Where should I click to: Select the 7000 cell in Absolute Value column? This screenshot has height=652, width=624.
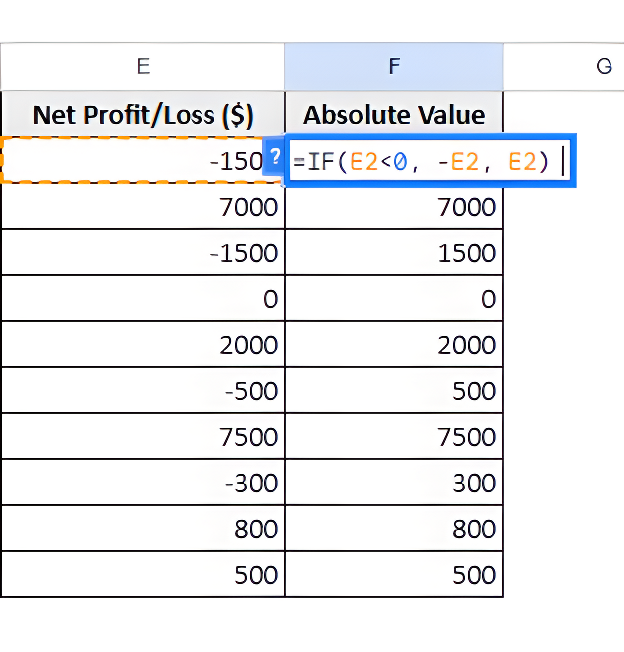click(394, 206)
